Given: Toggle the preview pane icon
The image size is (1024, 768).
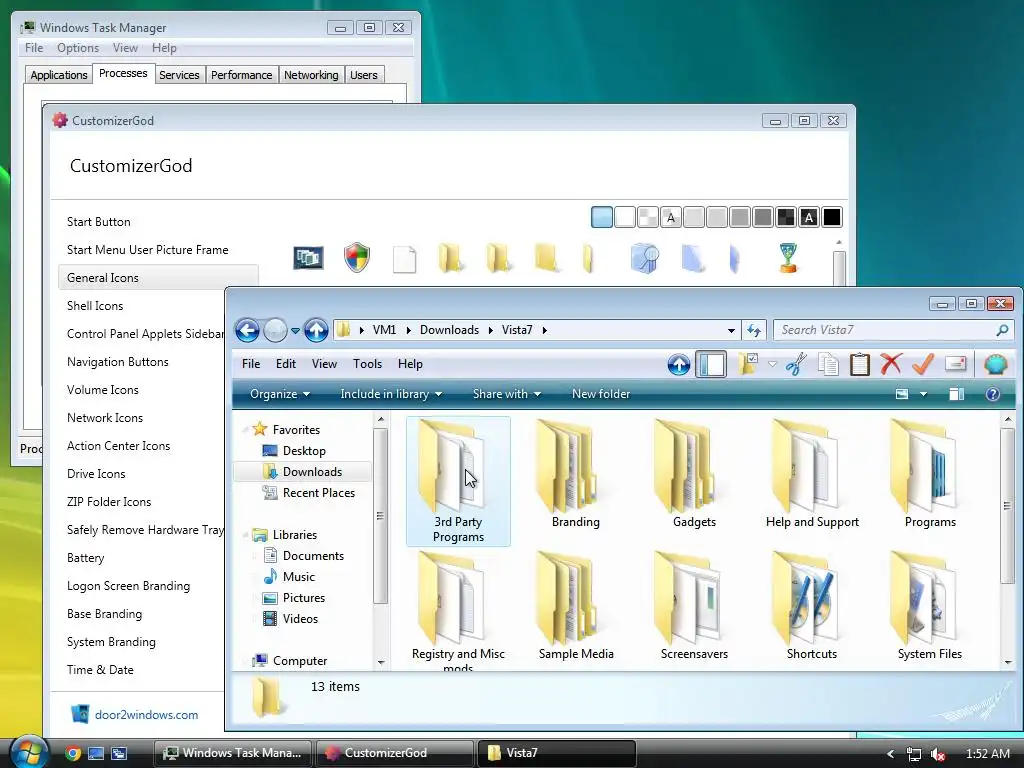Looking at the screenshot, I should [957, 394].
